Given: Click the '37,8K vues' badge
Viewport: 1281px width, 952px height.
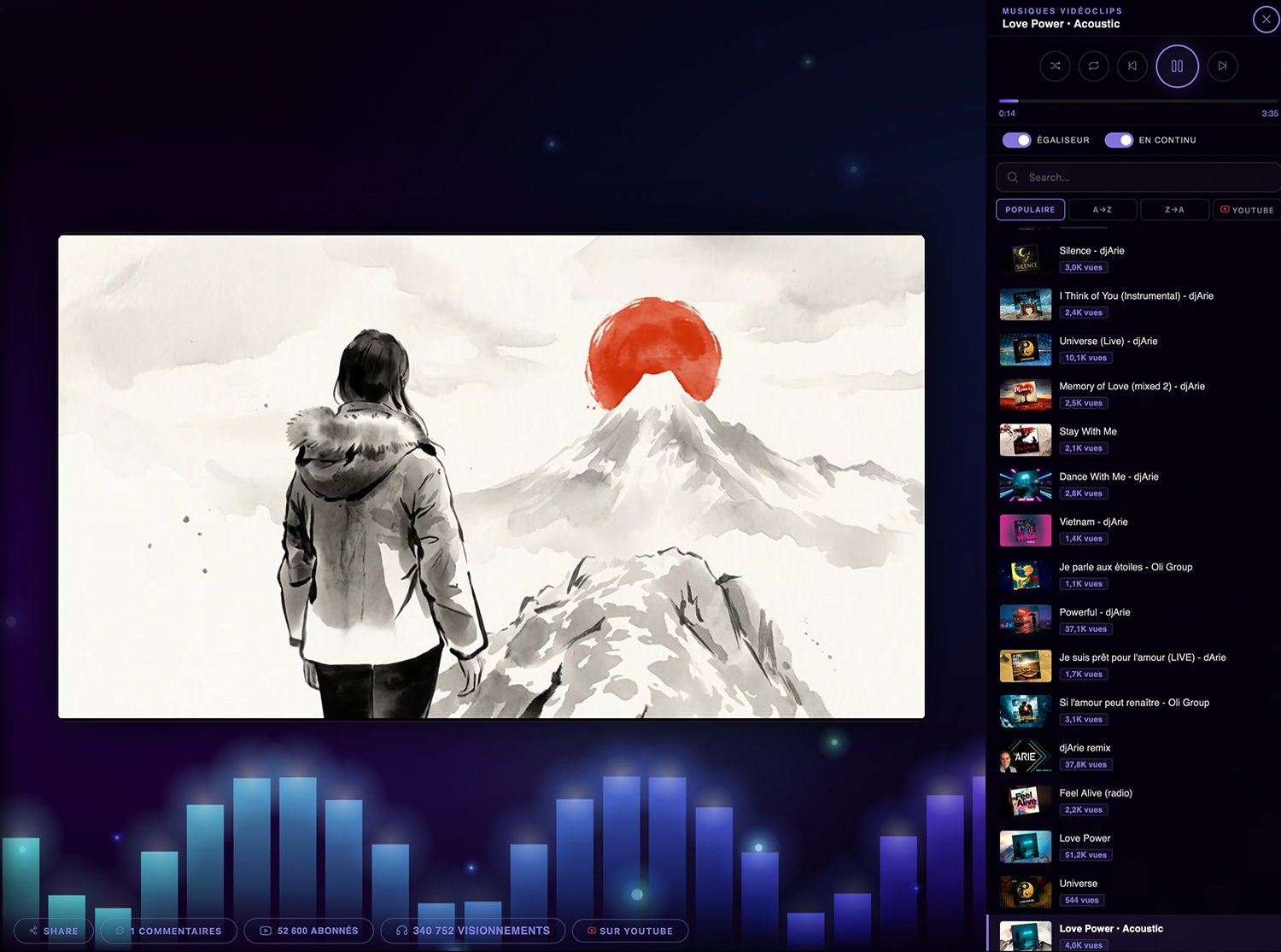Looking at the screenshot, I should pos(1085,765).
